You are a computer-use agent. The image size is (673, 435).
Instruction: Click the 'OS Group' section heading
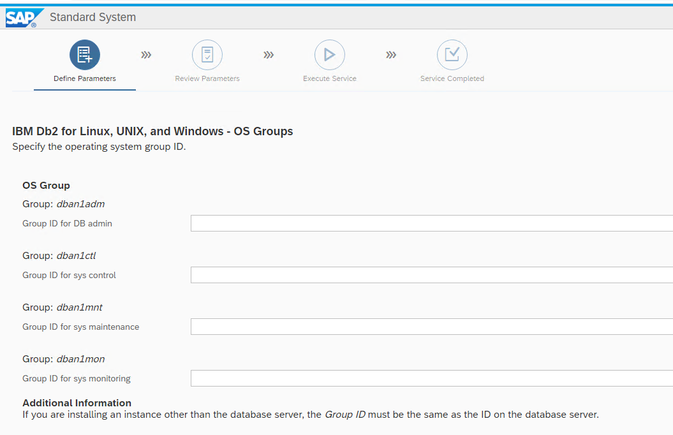46,186
